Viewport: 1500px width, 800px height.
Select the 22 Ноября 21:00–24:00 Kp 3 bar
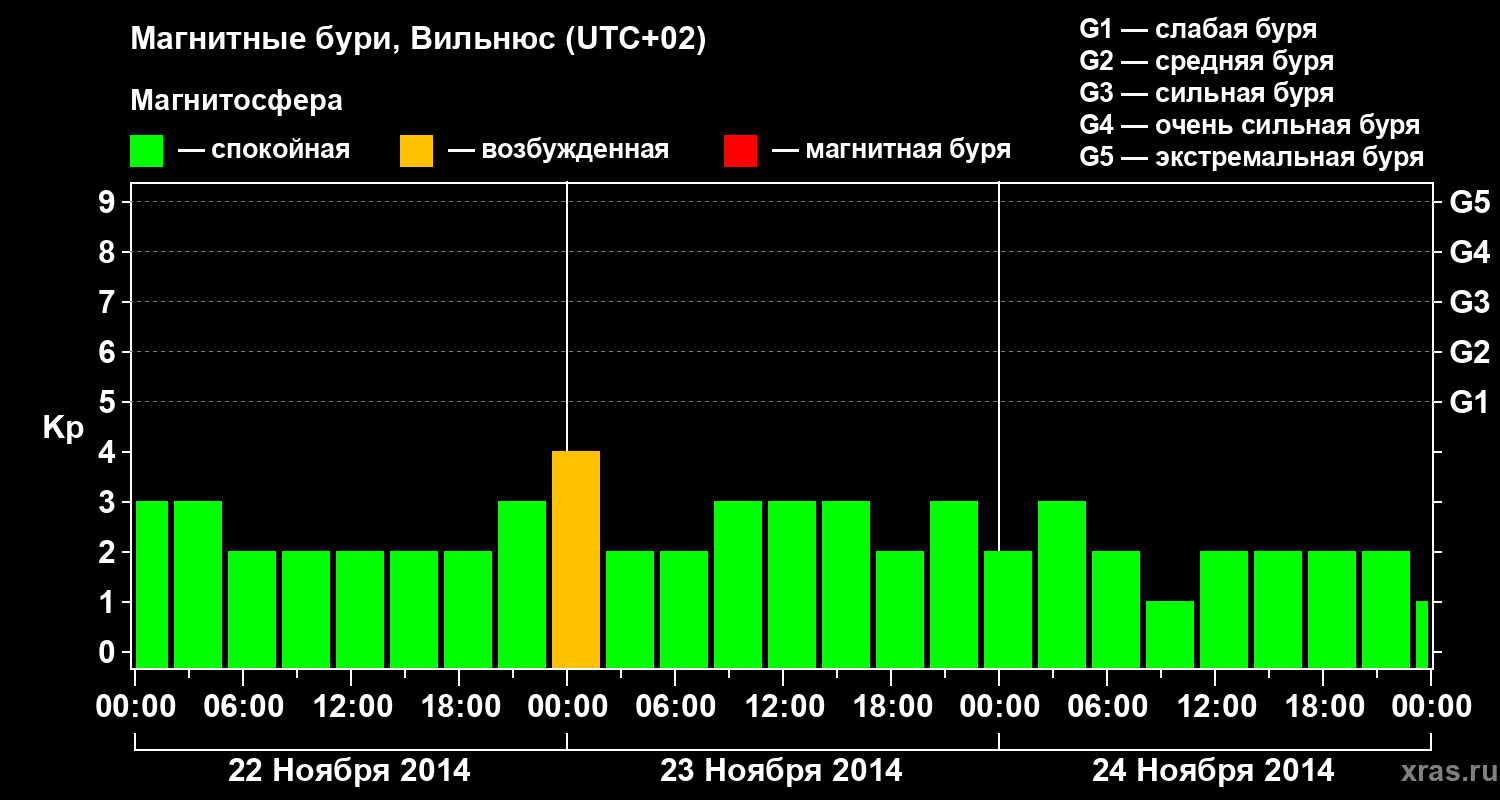(x=522, y=585)
